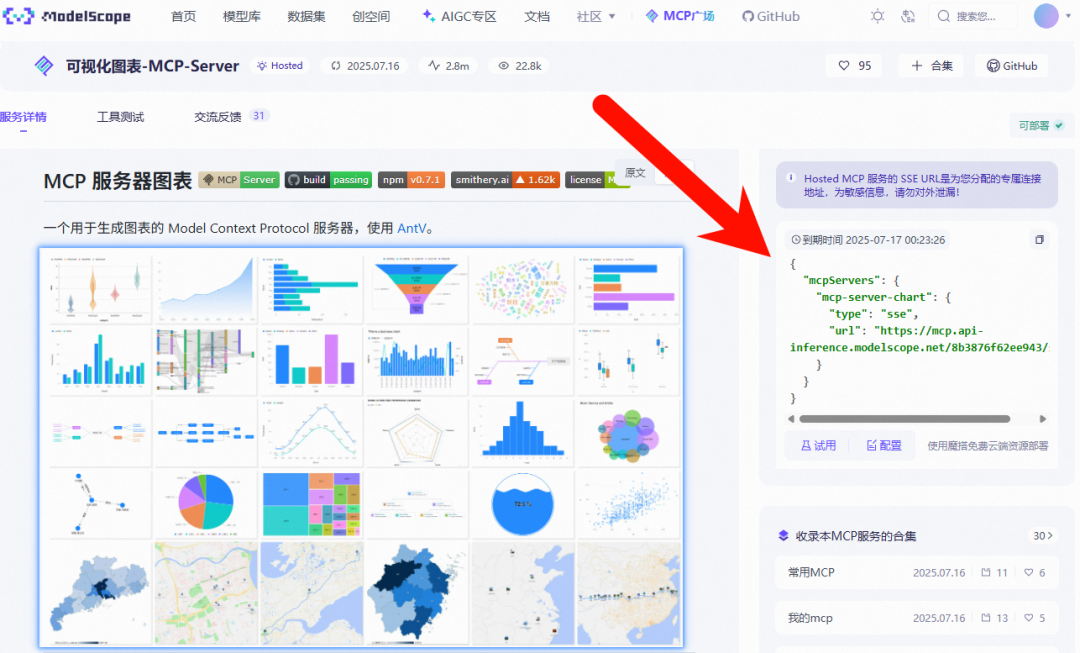Click the code scrollbar right arrow

(x=1043, y=419)
